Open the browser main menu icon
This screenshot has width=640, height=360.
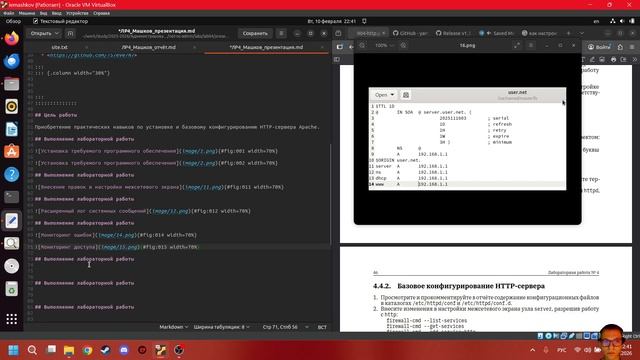tap(632, 47)
